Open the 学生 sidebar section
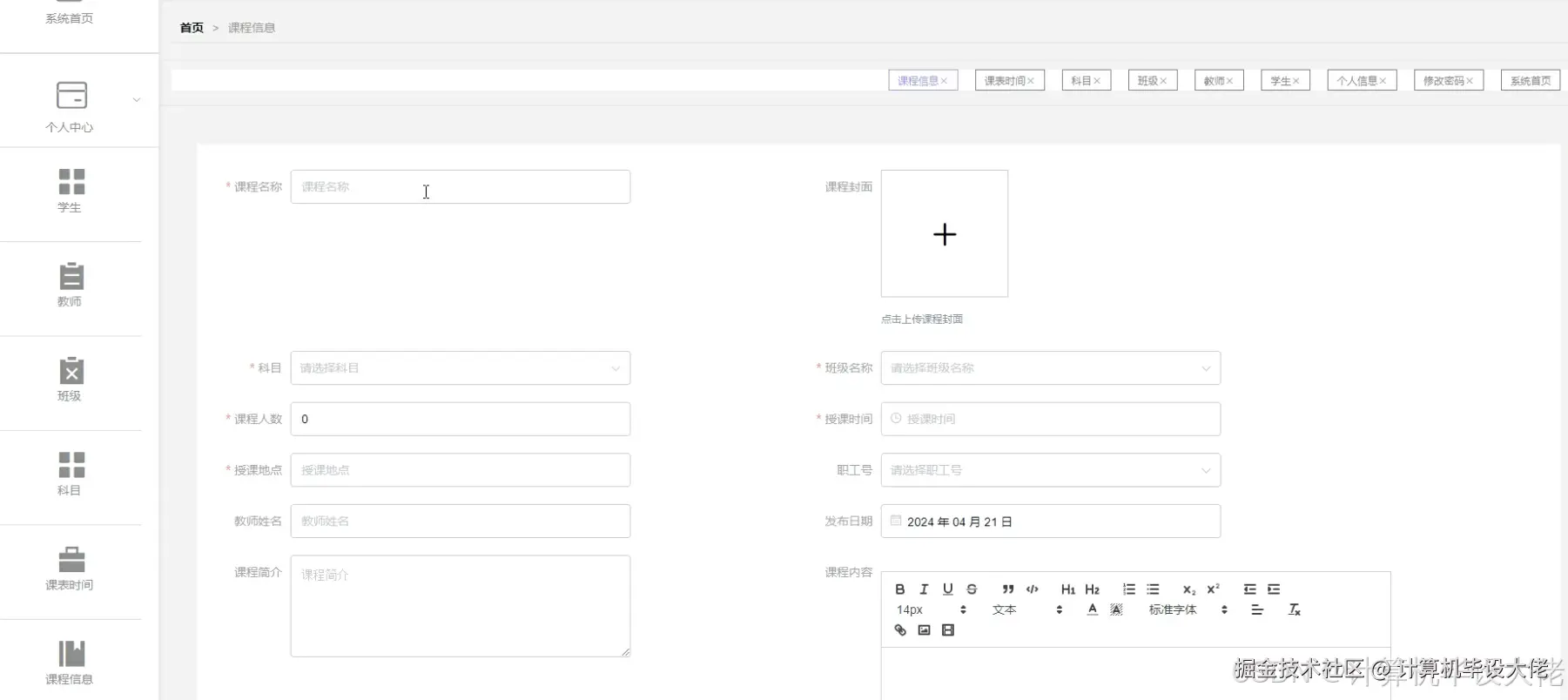 (x=71, y=191)
